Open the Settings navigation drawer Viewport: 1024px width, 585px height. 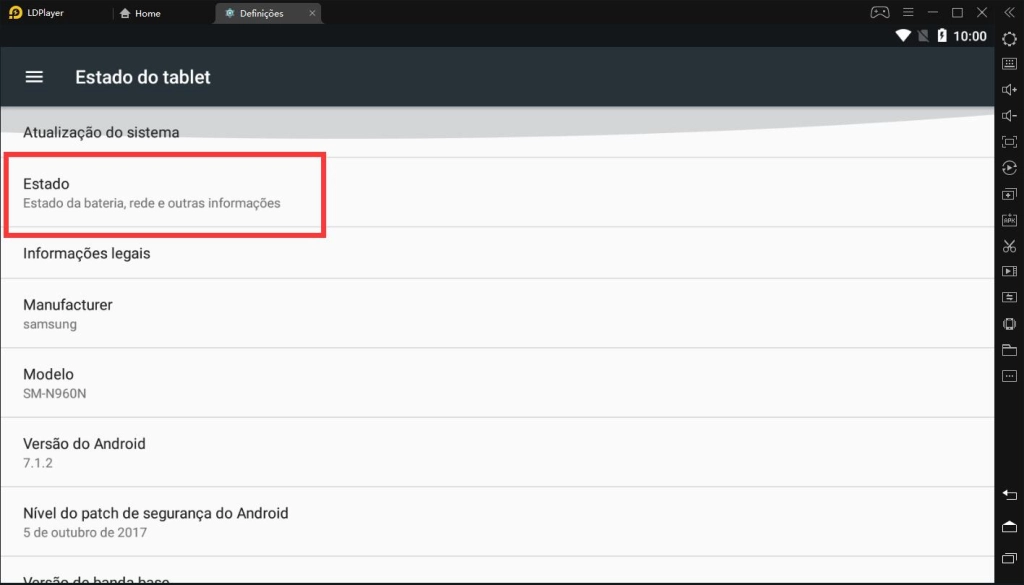pyautogui.click(x=34, y=76)
